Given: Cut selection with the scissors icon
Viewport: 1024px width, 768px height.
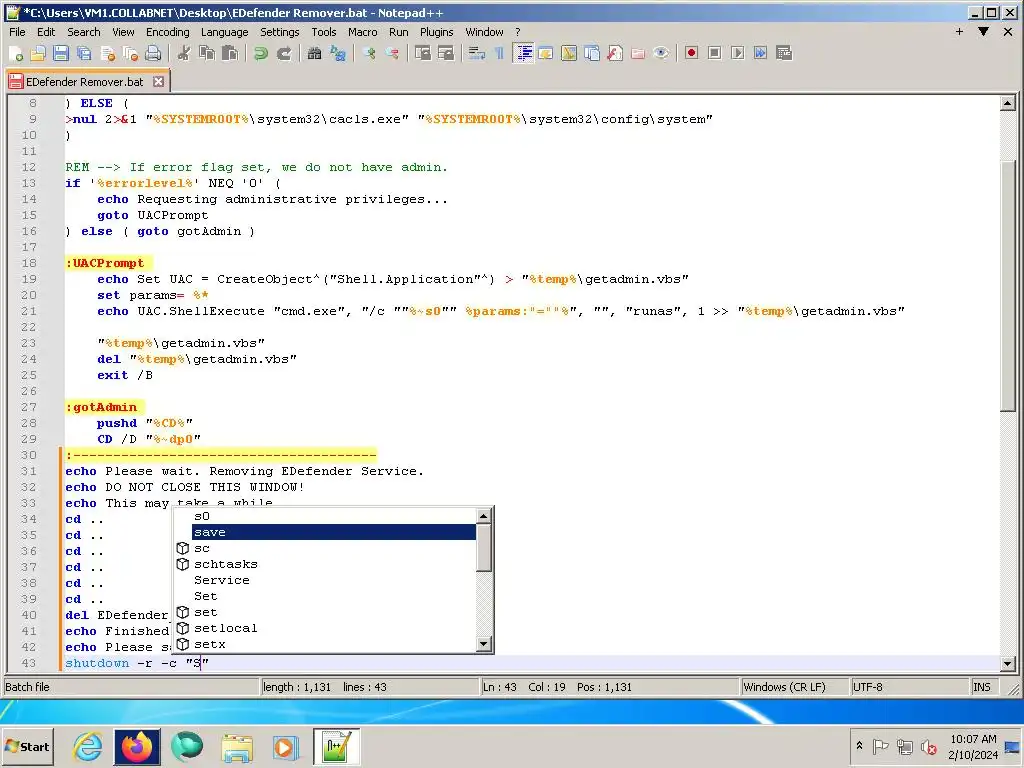Looking at the screenshot, I should click(x=184, y=54).
